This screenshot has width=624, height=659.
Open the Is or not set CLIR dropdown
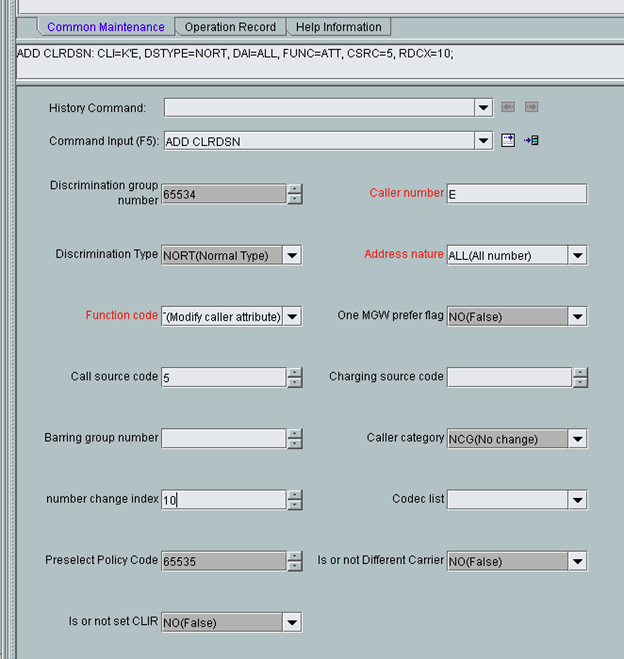[292, 622]
